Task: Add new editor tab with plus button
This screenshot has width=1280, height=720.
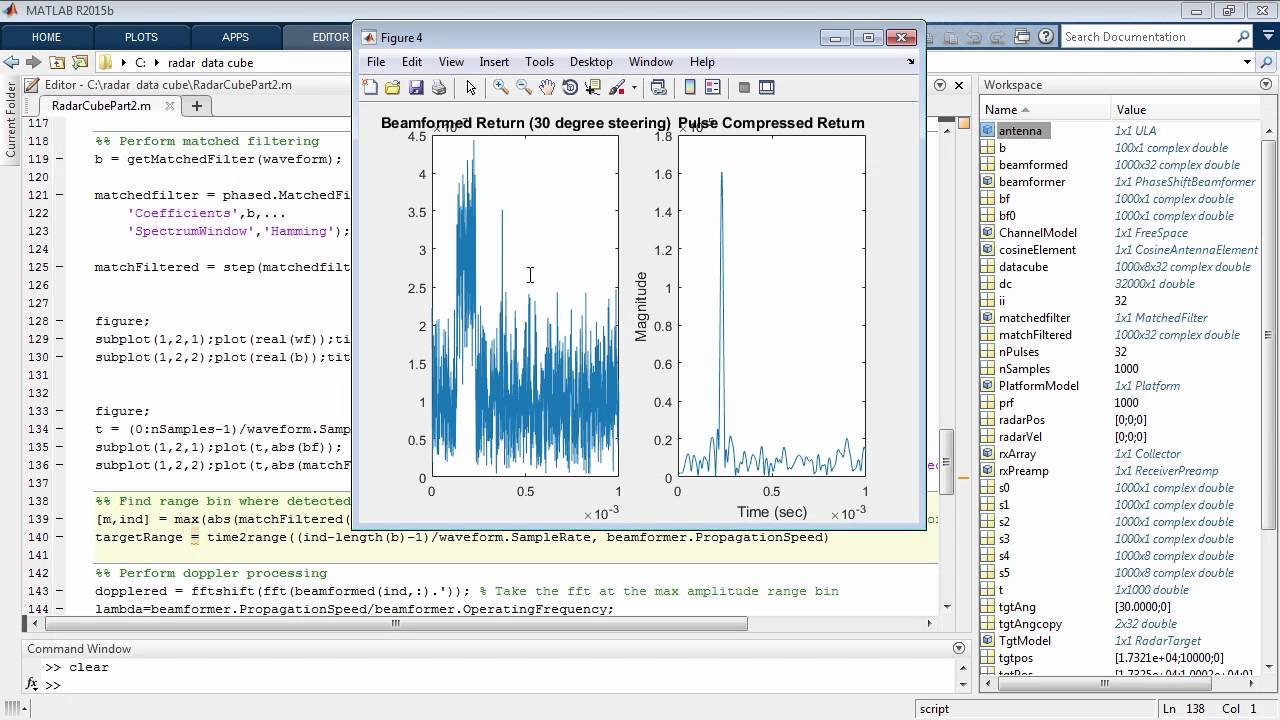Action: (197, 105)
